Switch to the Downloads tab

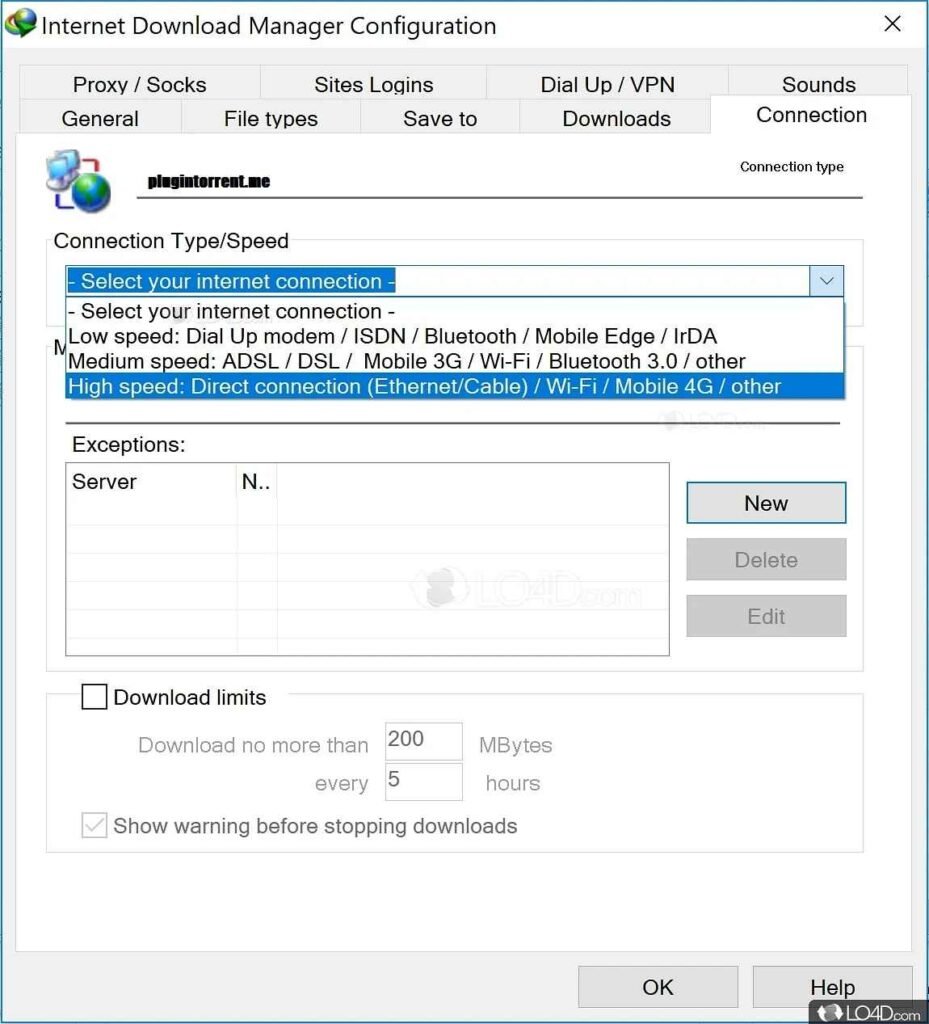point(616,118)
